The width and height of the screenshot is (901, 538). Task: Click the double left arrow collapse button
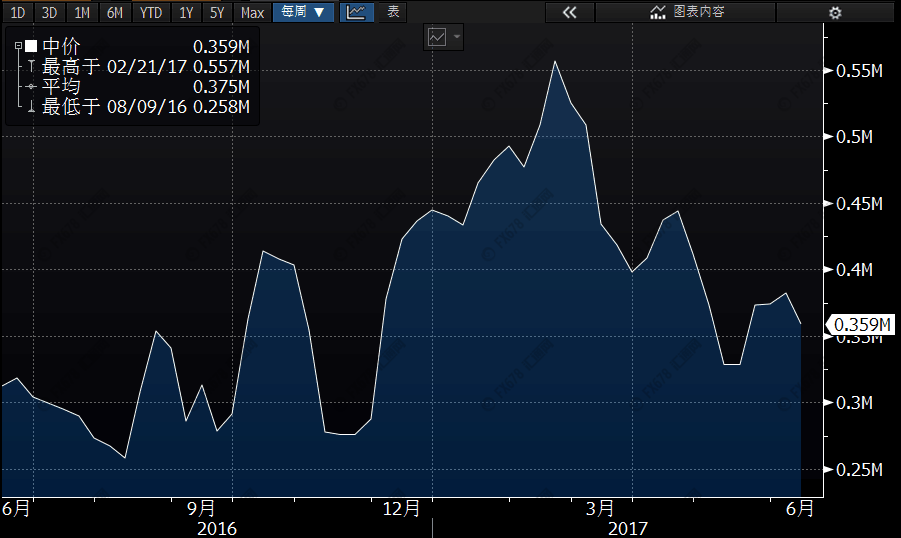tap(570, 12)
